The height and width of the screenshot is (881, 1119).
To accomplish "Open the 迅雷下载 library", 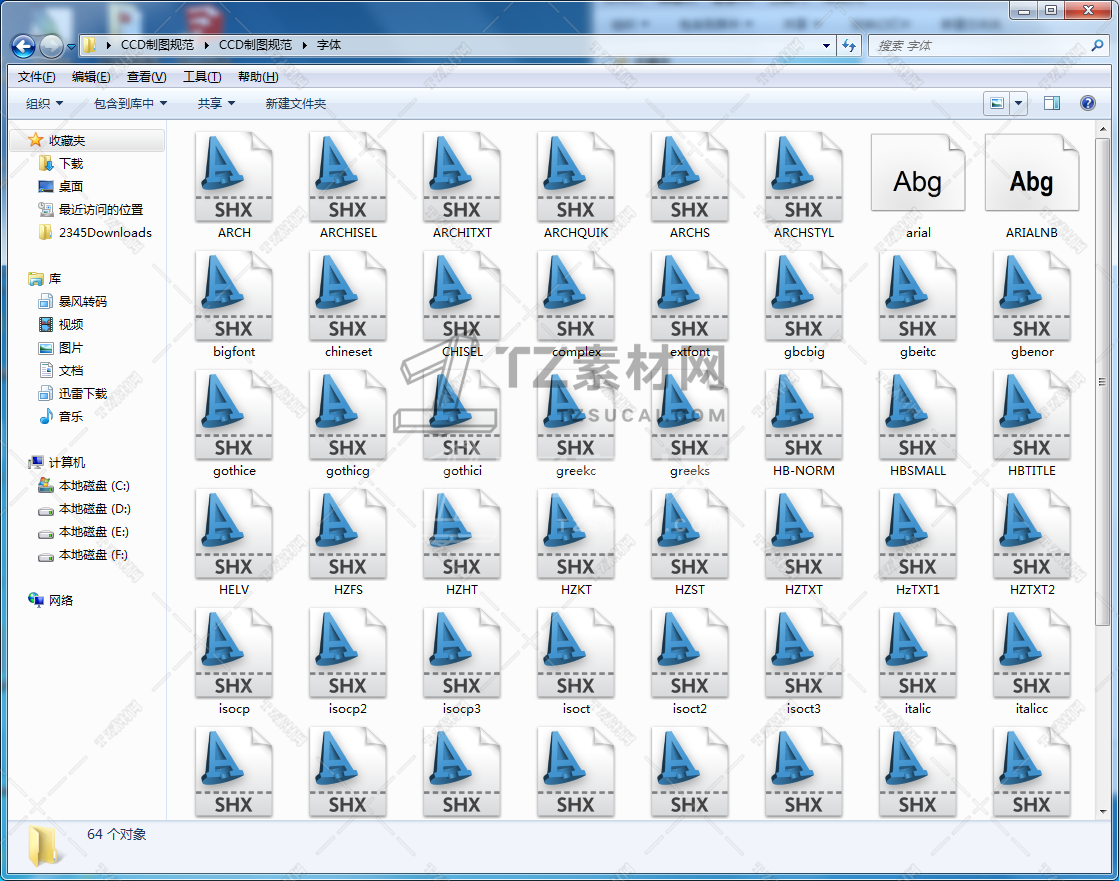I will 83,394.
